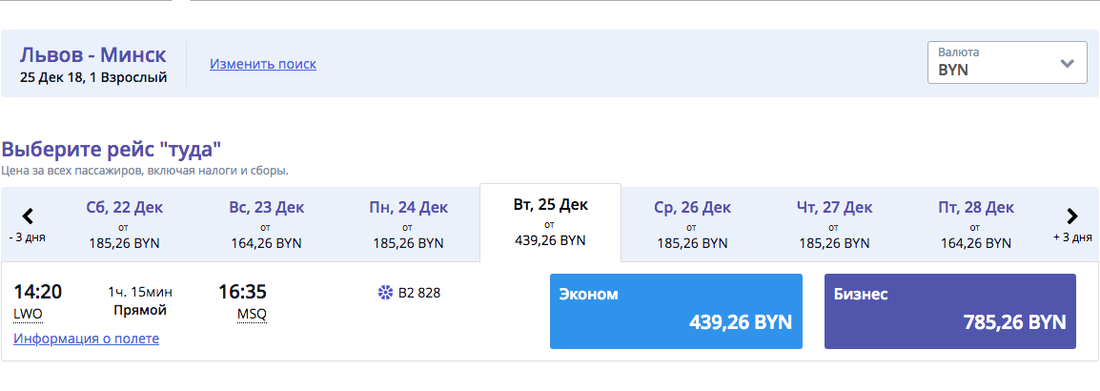Expand the Валюта BYN selector
The height and width of the screenshot is (391, 1100).
pos(1007,62)
